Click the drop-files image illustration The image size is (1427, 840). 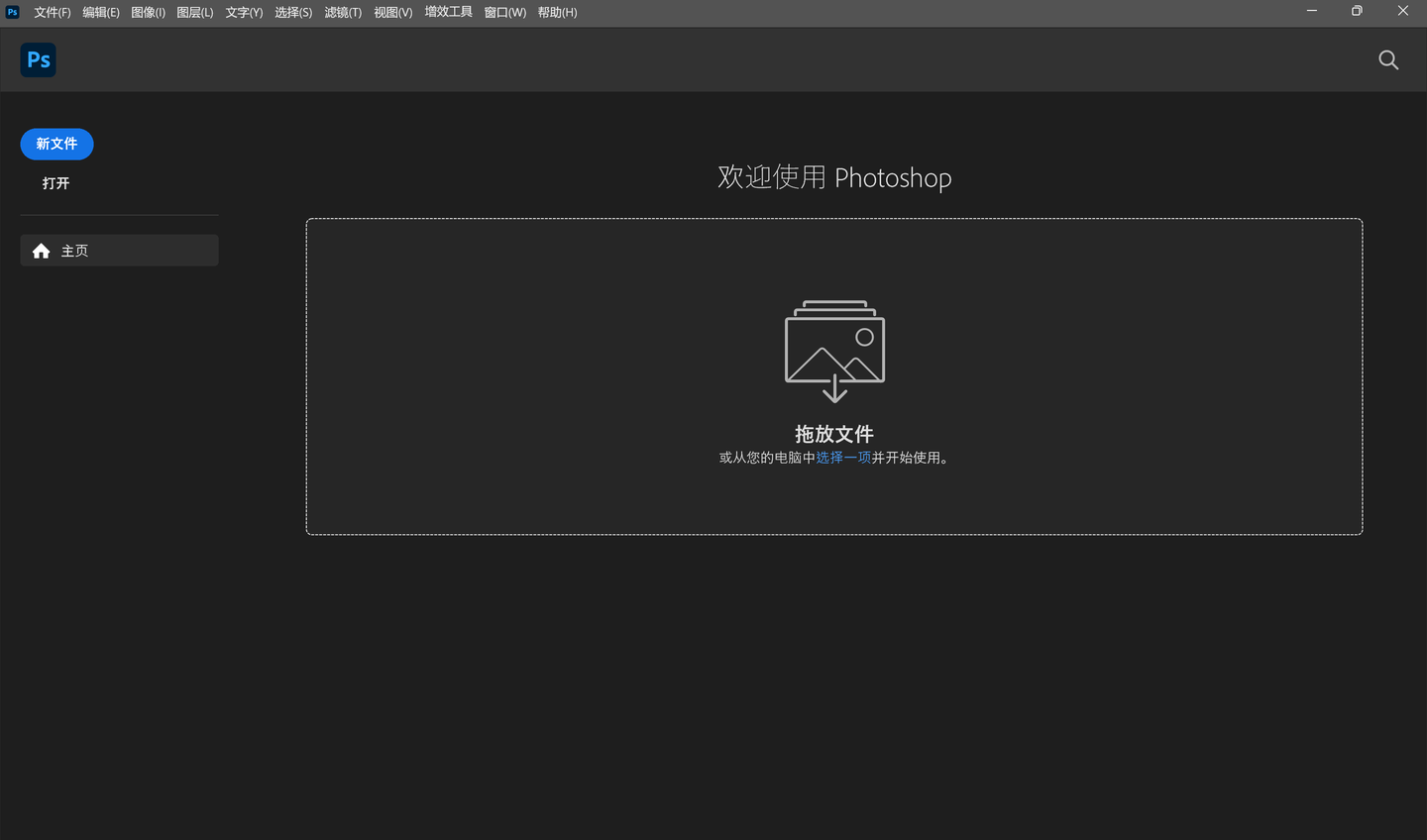[x=834, y=351]
